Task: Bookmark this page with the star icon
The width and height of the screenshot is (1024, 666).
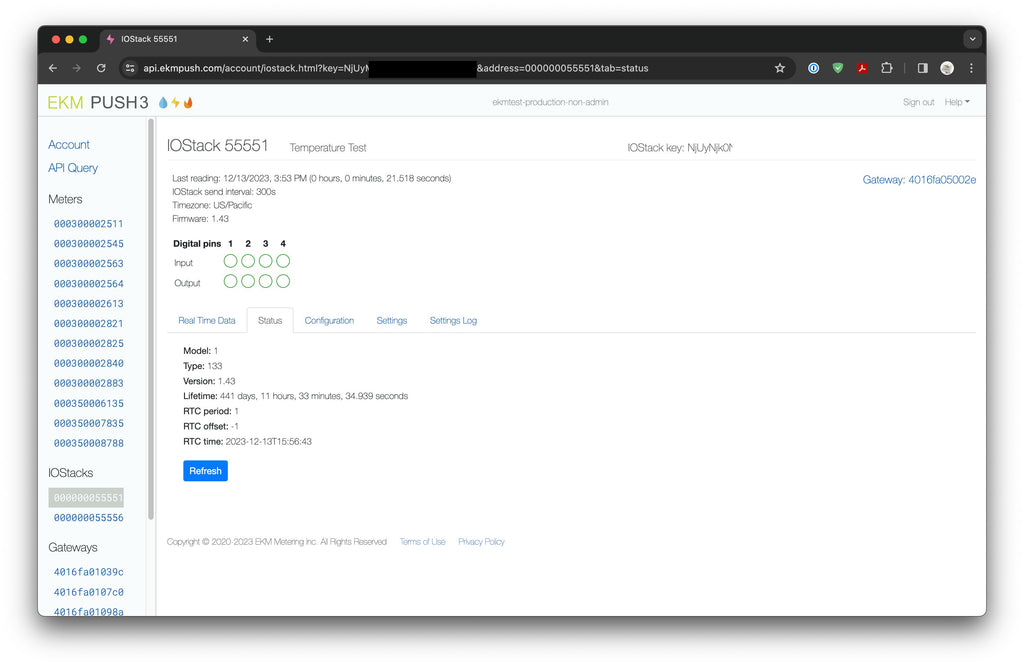Action: coord(780,68)
